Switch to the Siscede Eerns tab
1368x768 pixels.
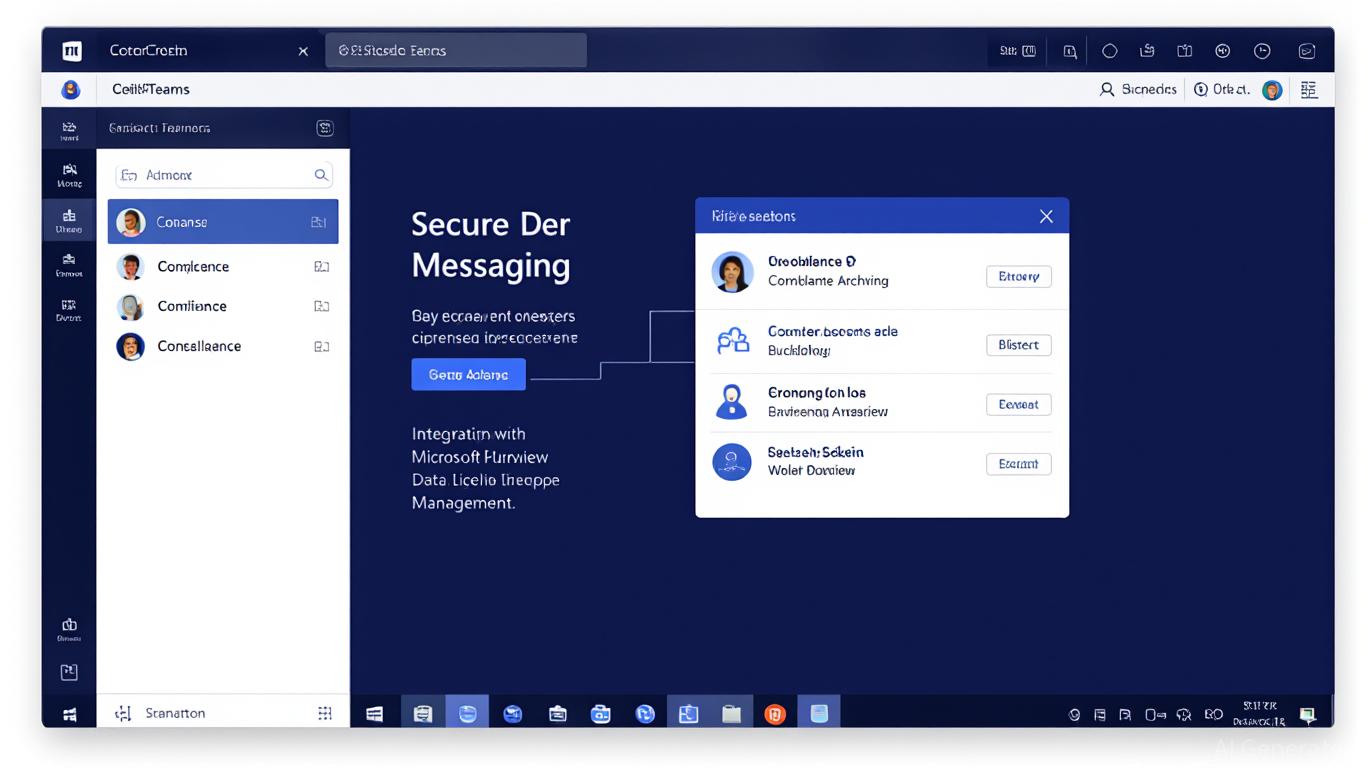coord(456,50)
